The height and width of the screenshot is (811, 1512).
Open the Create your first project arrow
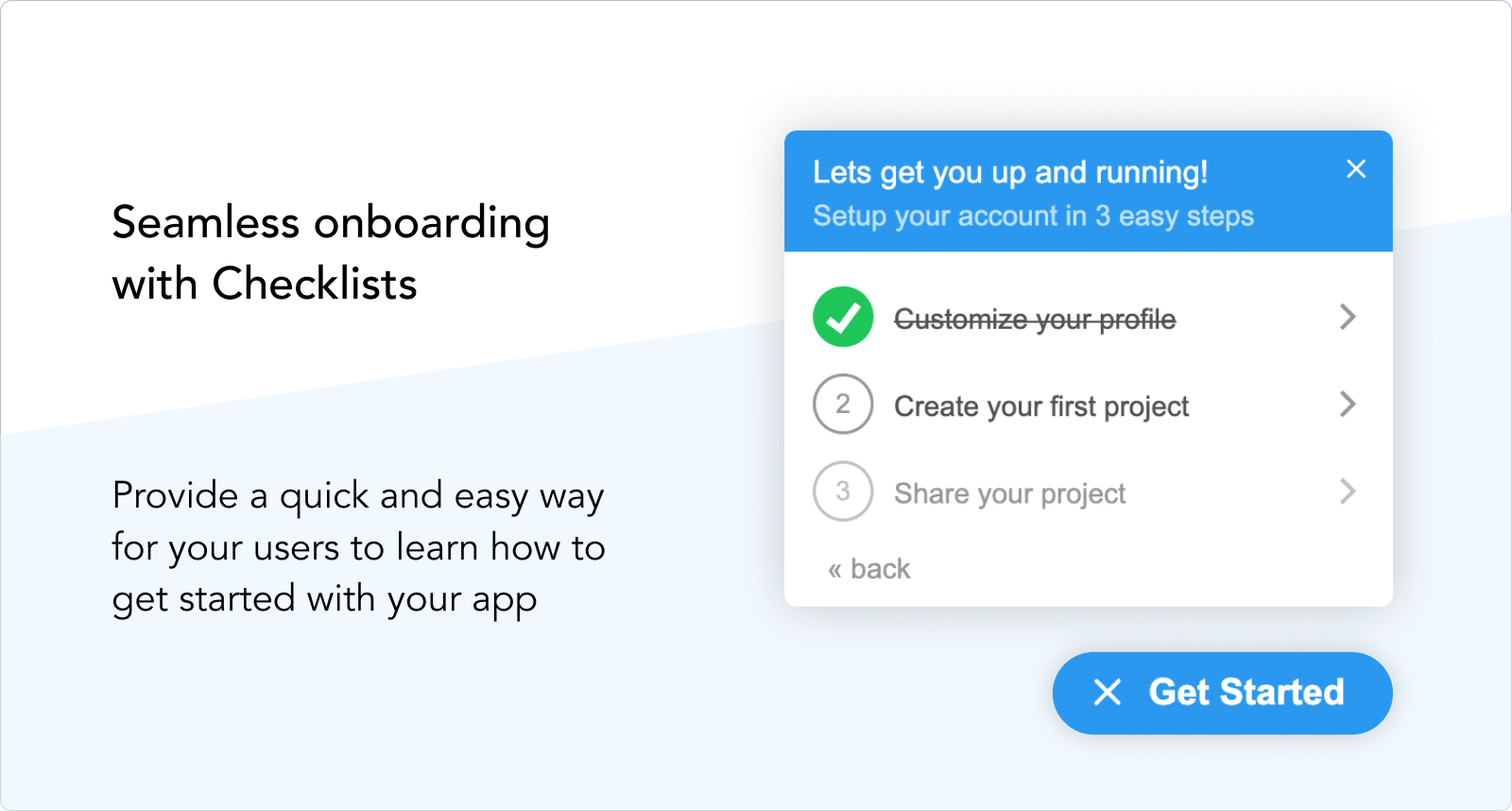pyautogui.click(x=1348, y=405)
